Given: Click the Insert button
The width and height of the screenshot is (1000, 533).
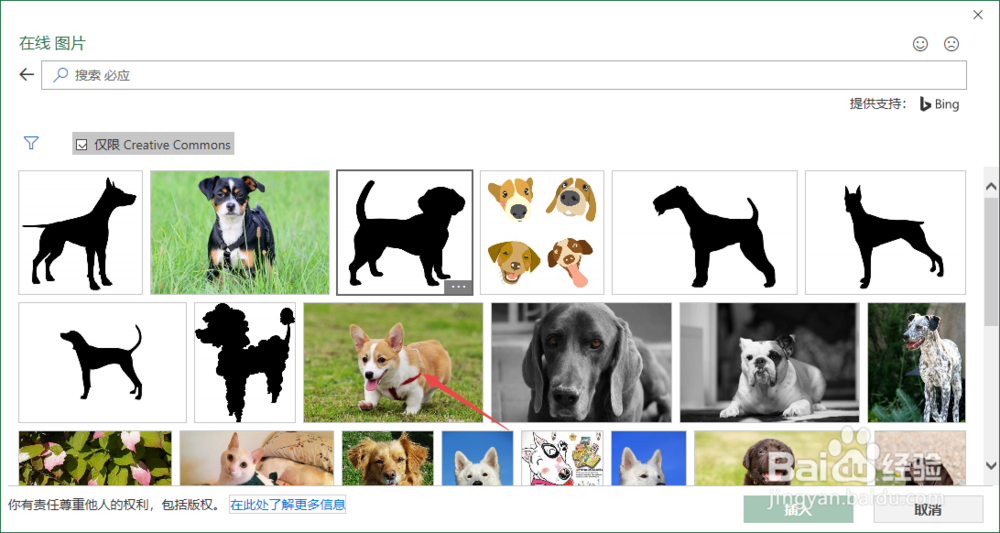Looking at the screenshot, I should pos(798,509).
